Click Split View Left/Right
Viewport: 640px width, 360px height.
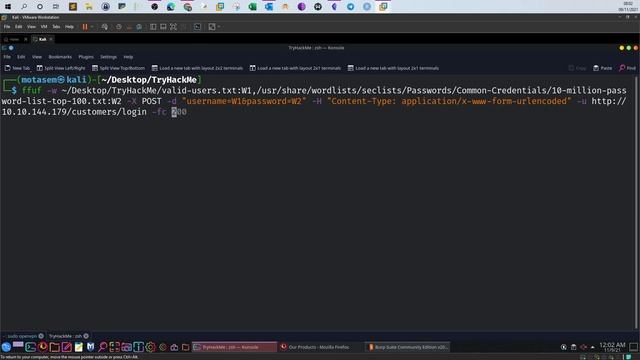61,68
